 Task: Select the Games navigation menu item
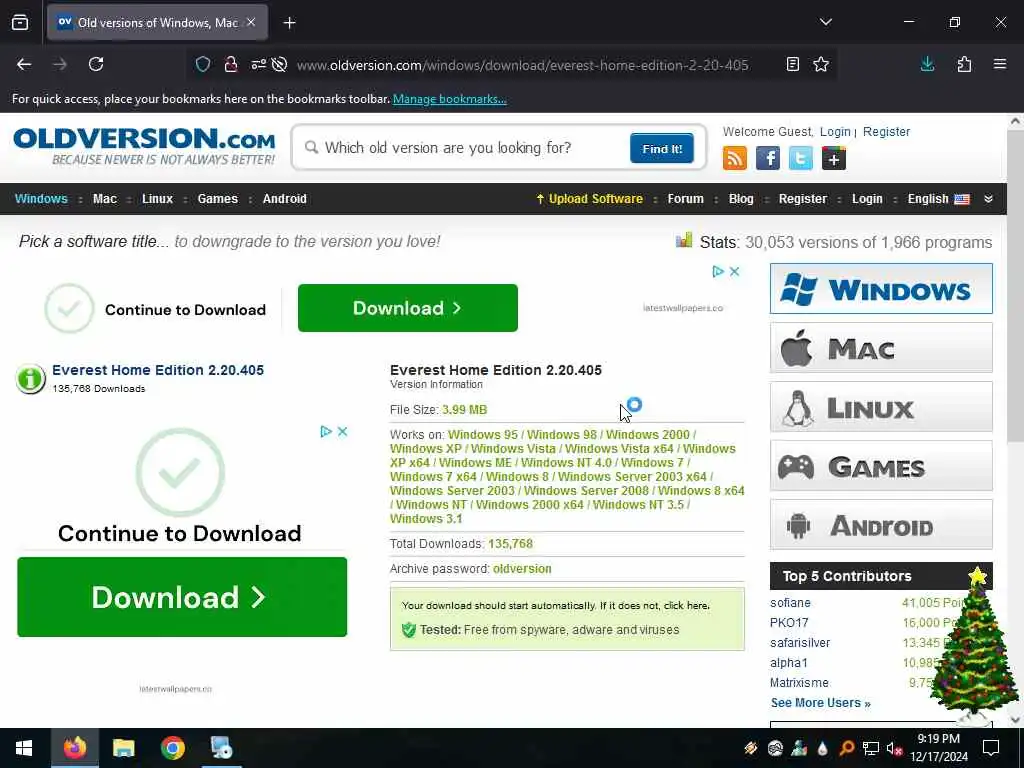pos(217,199)
